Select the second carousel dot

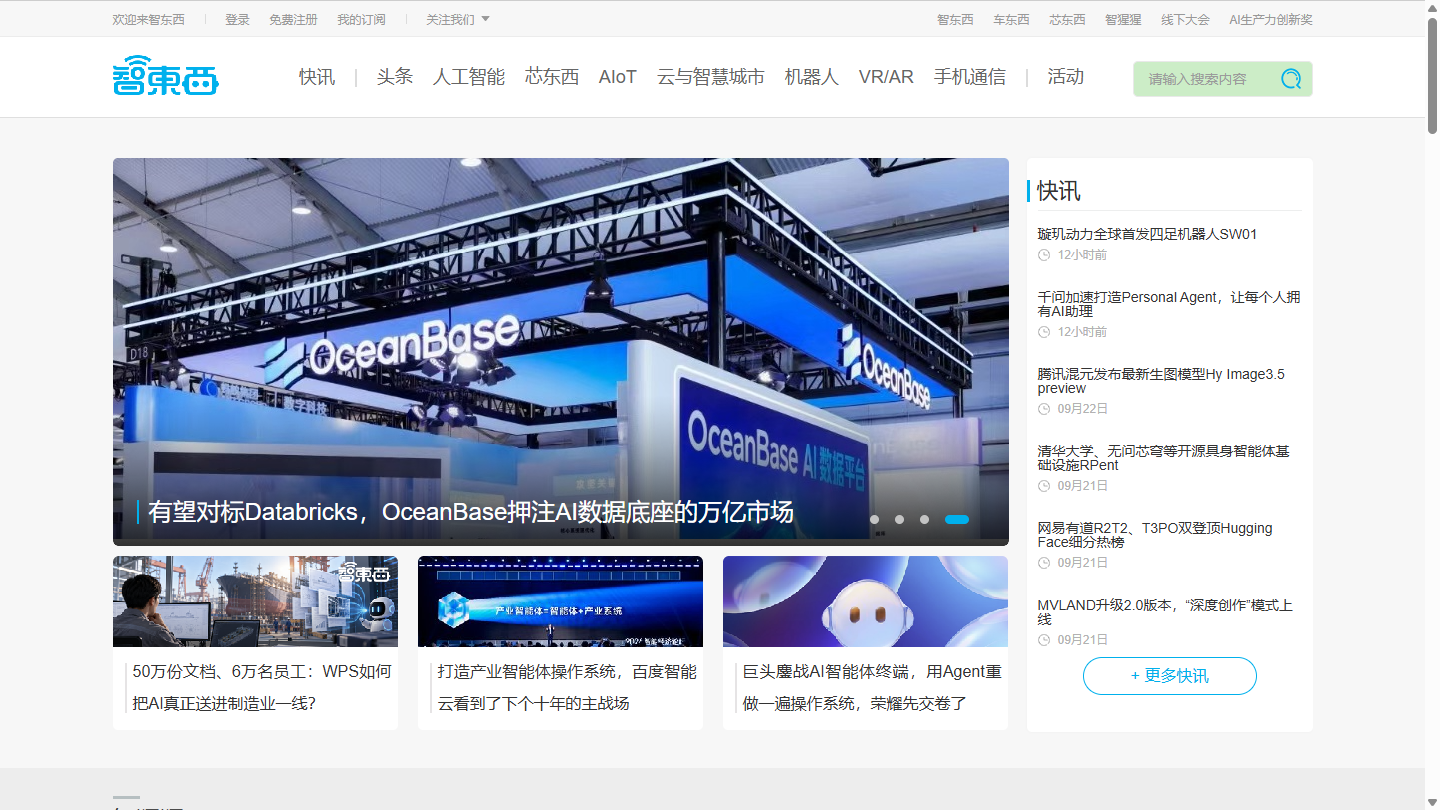pyautogui.click(x=900, y=520)
